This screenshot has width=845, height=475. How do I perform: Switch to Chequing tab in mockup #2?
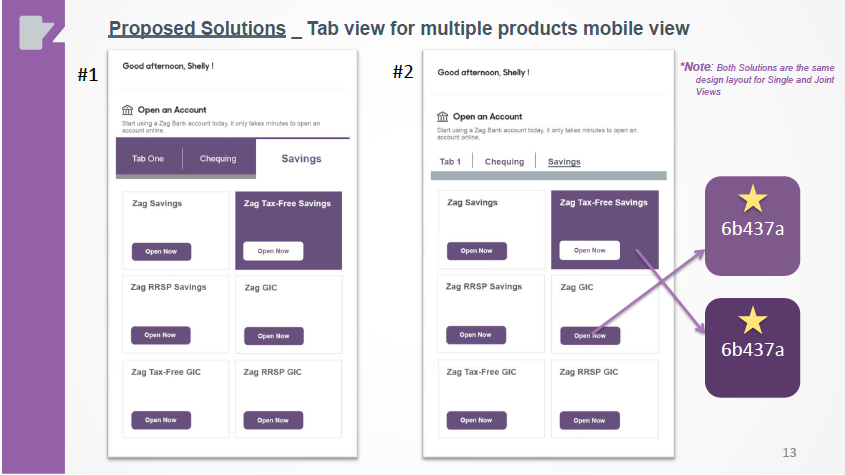click(505, 162)
